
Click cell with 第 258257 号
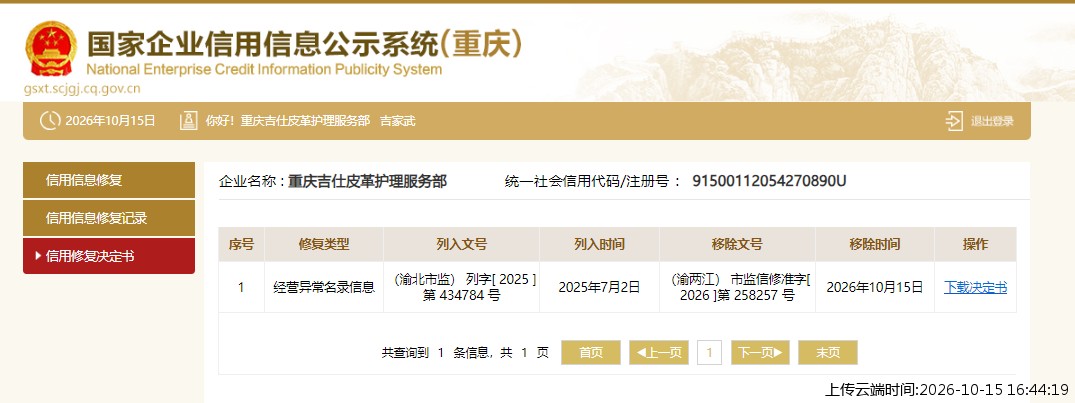(x=737, y=287)
